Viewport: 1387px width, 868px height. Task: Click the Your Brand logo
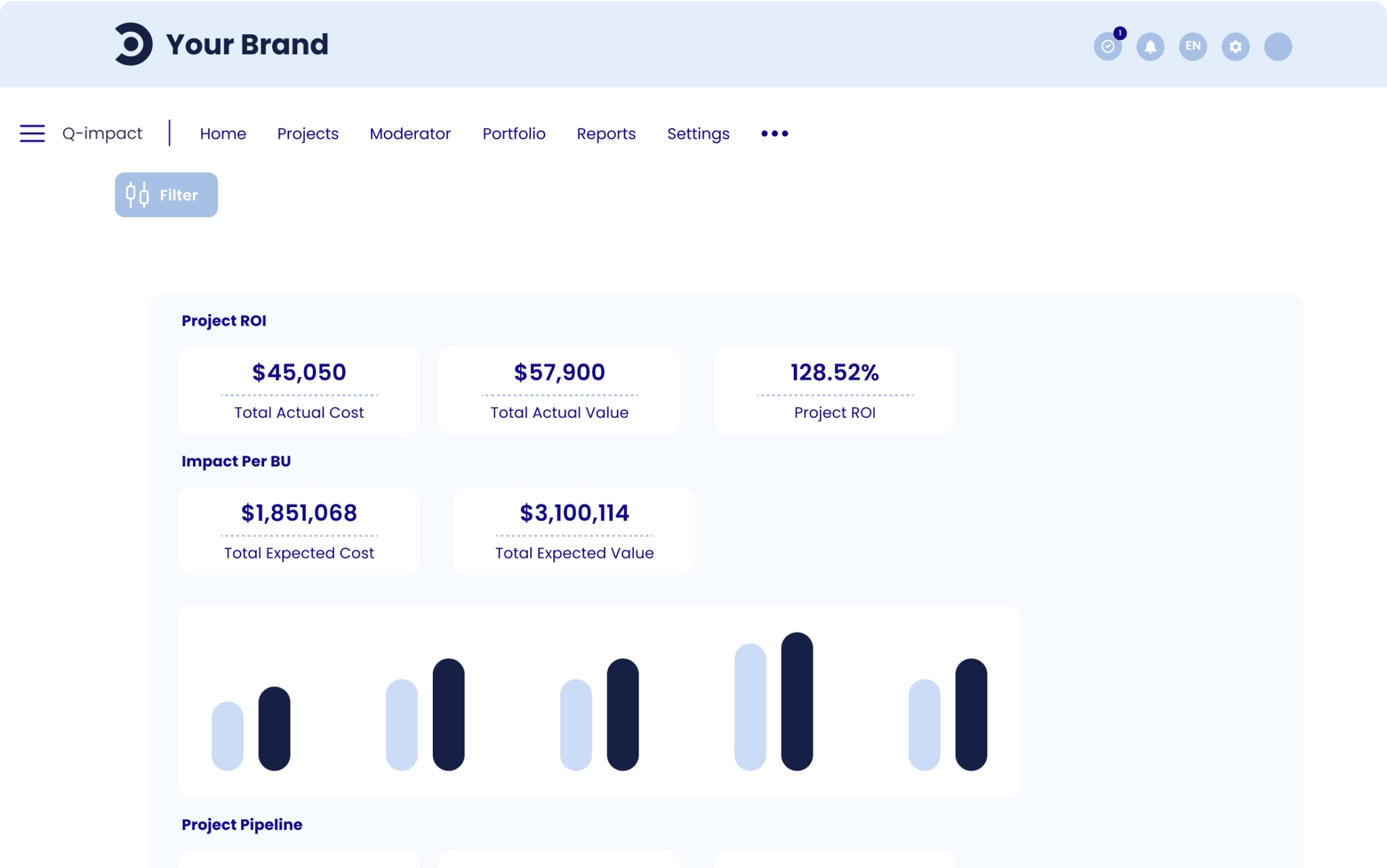221,45
